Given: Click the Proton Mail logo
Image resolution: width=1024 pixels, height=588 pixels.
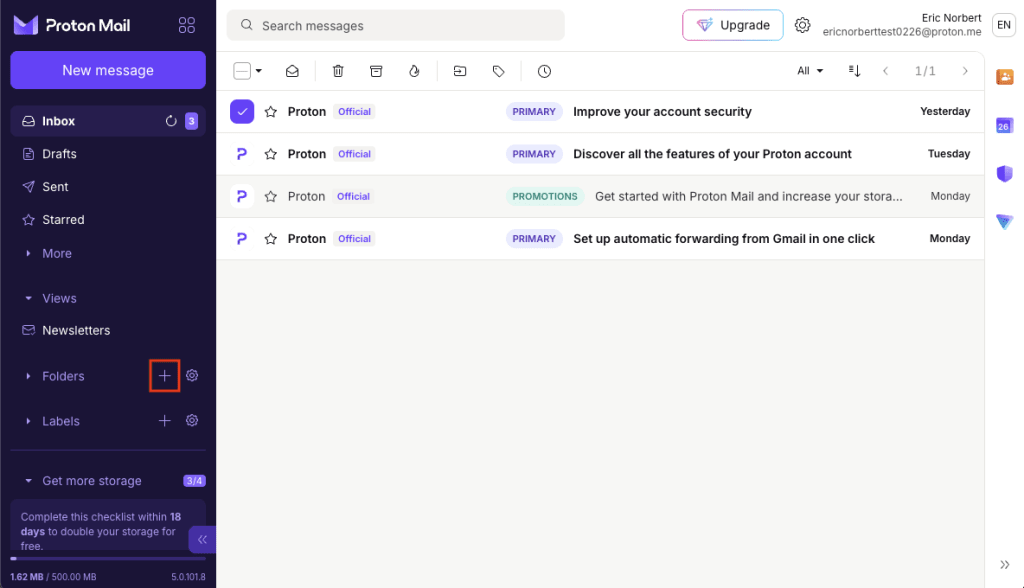Looking at the screenshot, I should (x=72, y=25).
